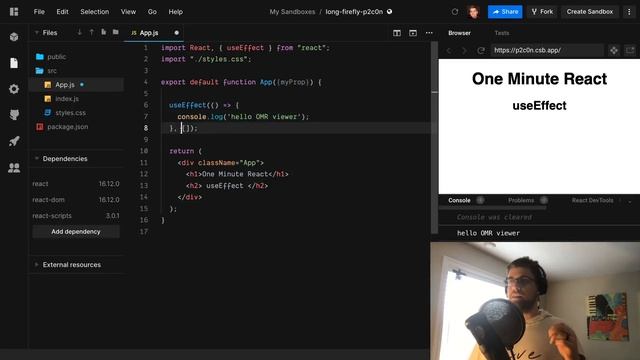Open the Explorer file icon in sidebar
Image resolution: width=640 pixels, height=360 pixels.
click(x=14, y=63)
